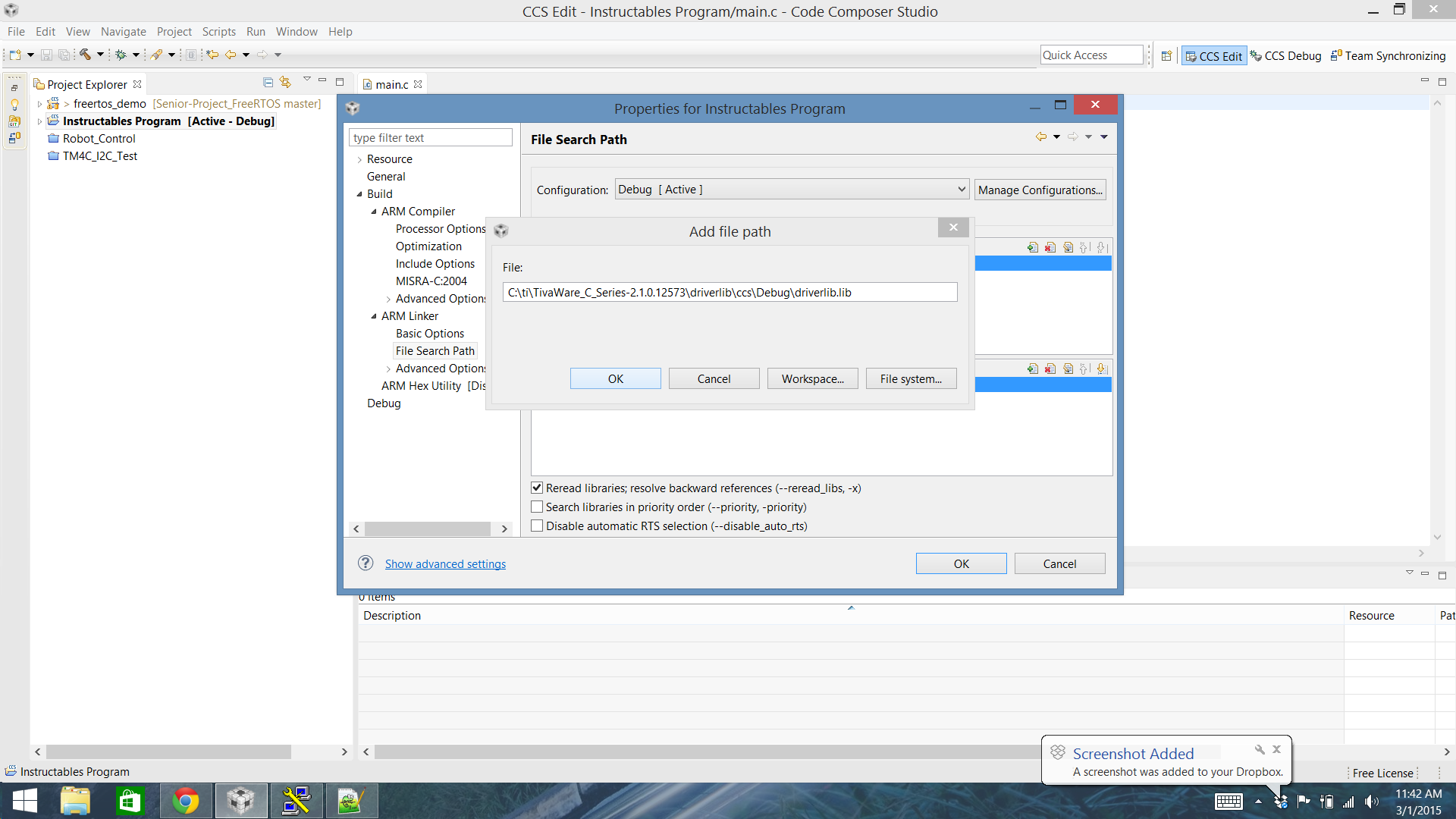Image resolution: width=1456 pixels, height=819 pixels.
Task: Click the Open Perspective icon beside Quick Access
Action: point(1166,55)
